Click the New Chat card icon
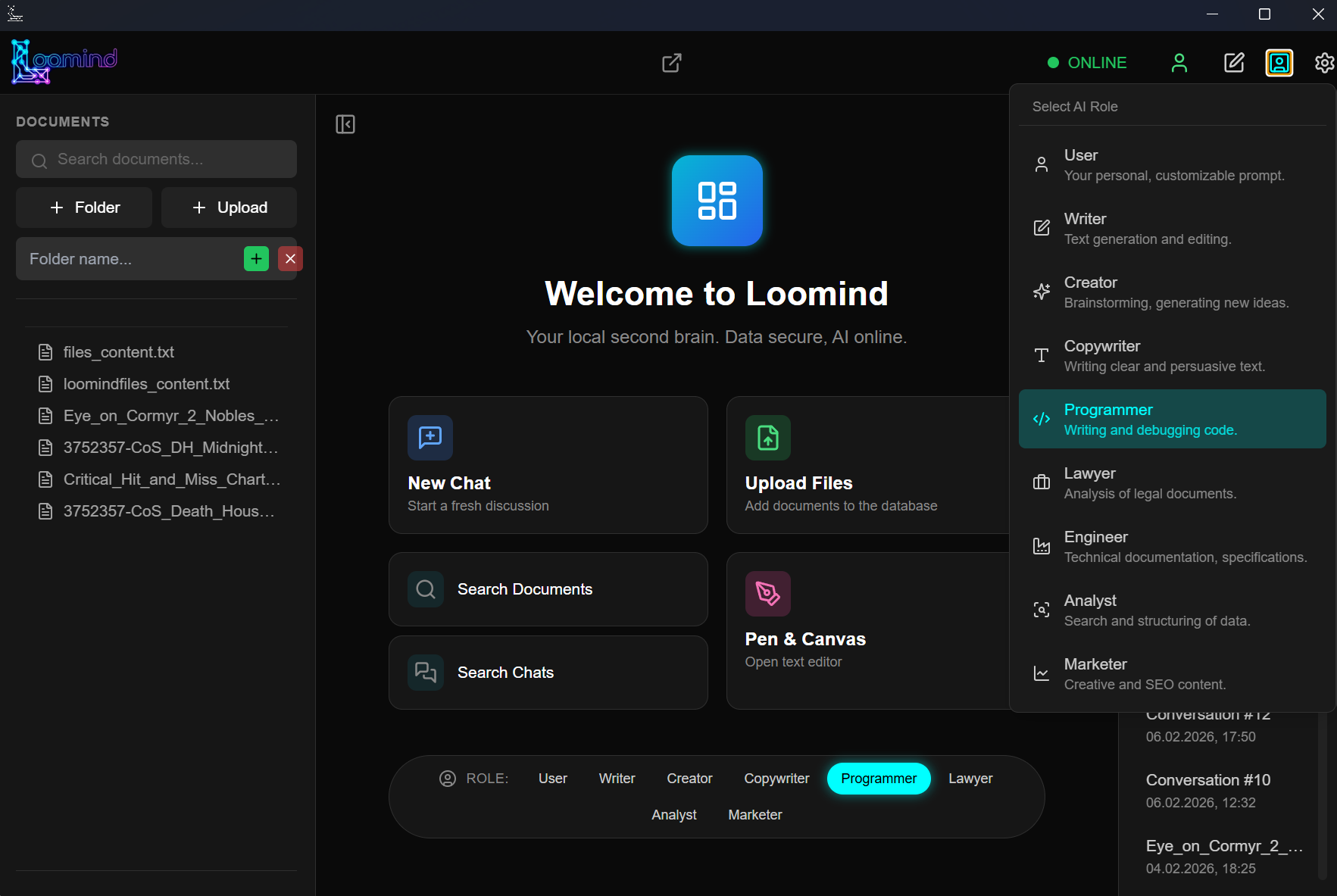 coord(430,438)
